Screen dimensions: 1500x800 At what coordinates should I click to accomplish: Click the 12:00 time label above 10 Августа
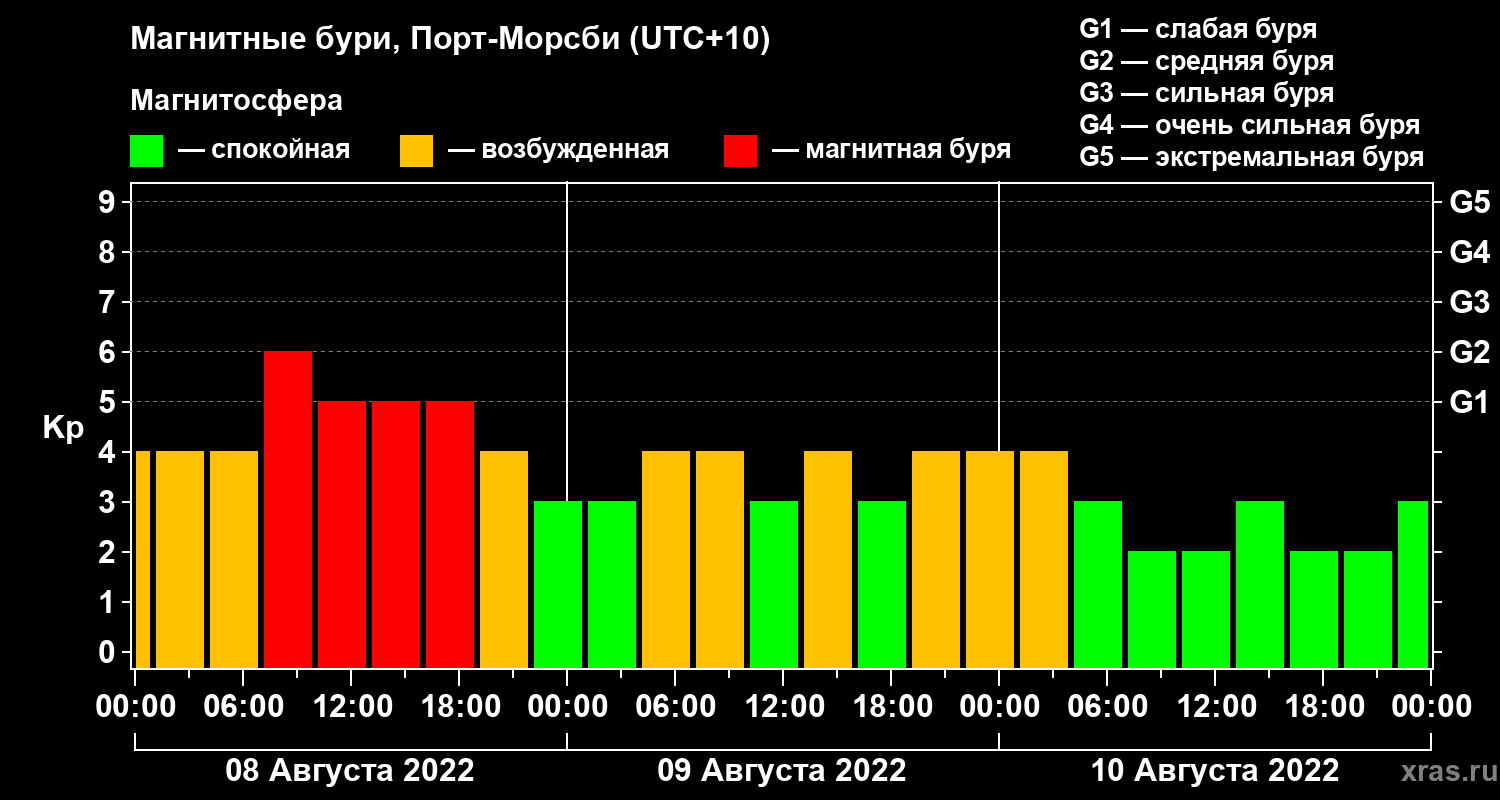(x=1215, y=707)
